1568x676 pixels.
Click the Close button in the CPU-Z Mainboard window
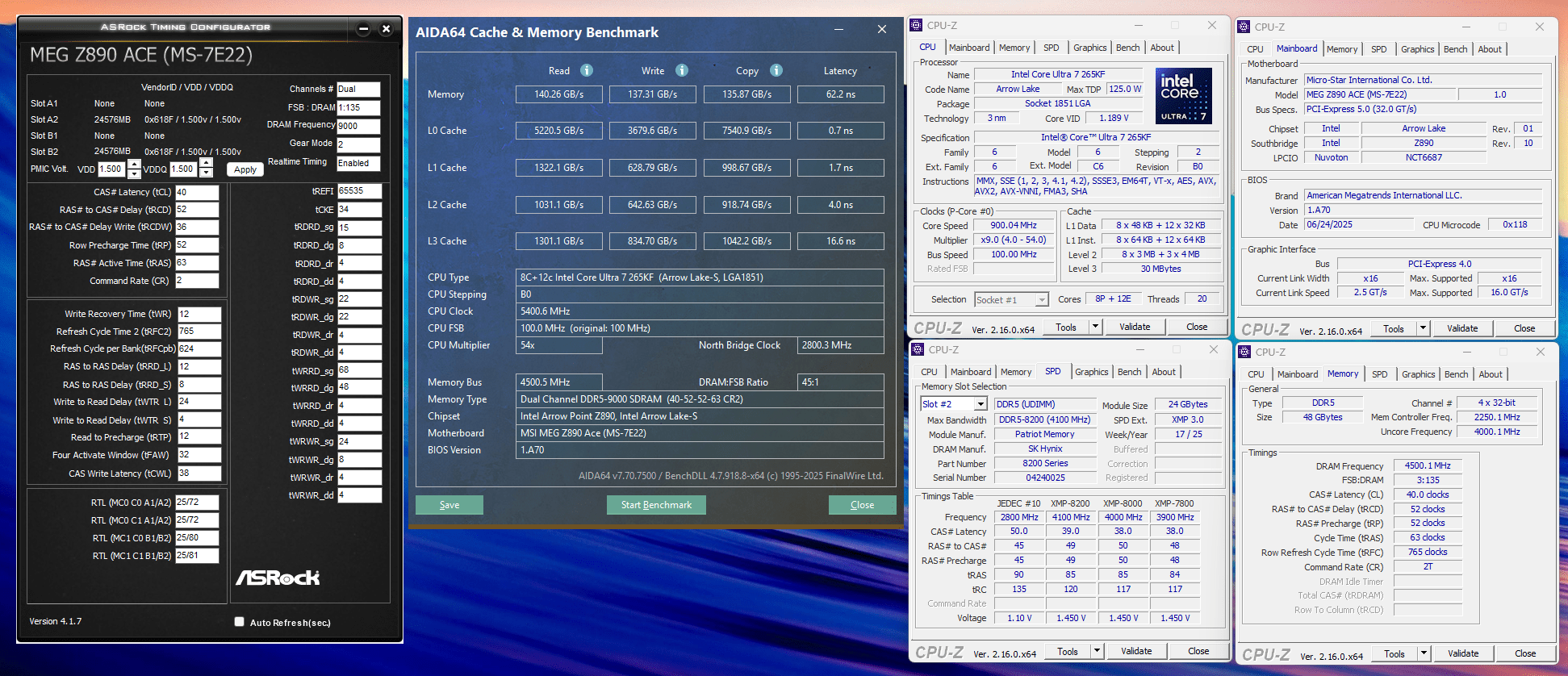pyautogui.click(x=1524, y=328)
